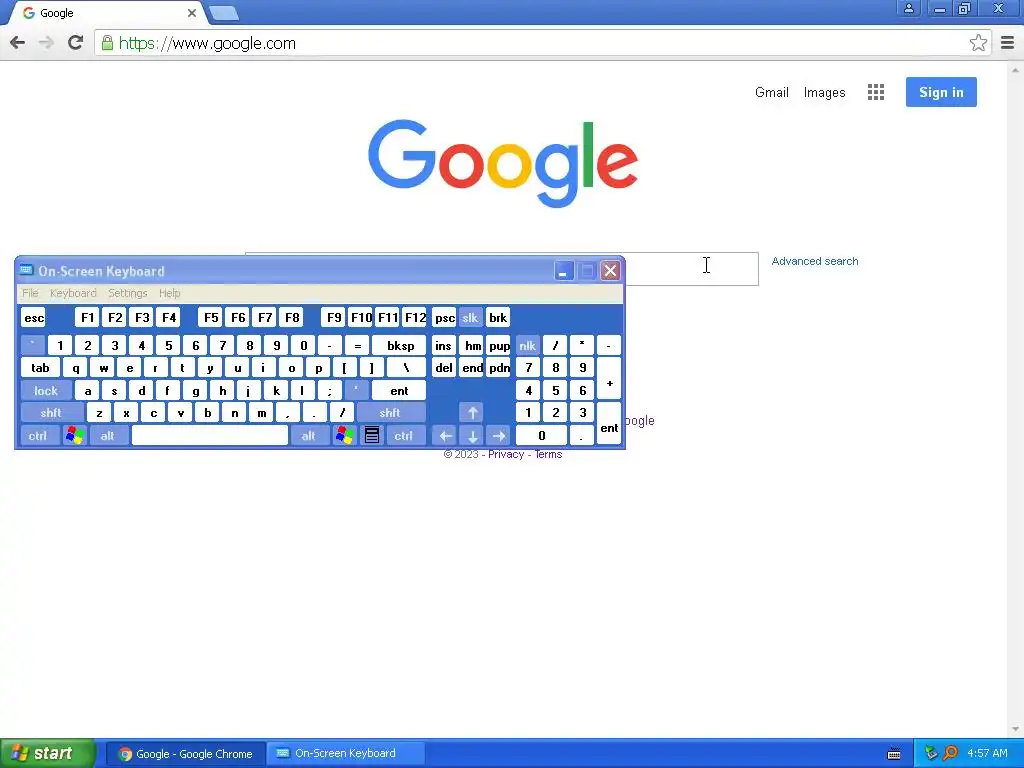Click the blue Sign in button

coord(941,92)
